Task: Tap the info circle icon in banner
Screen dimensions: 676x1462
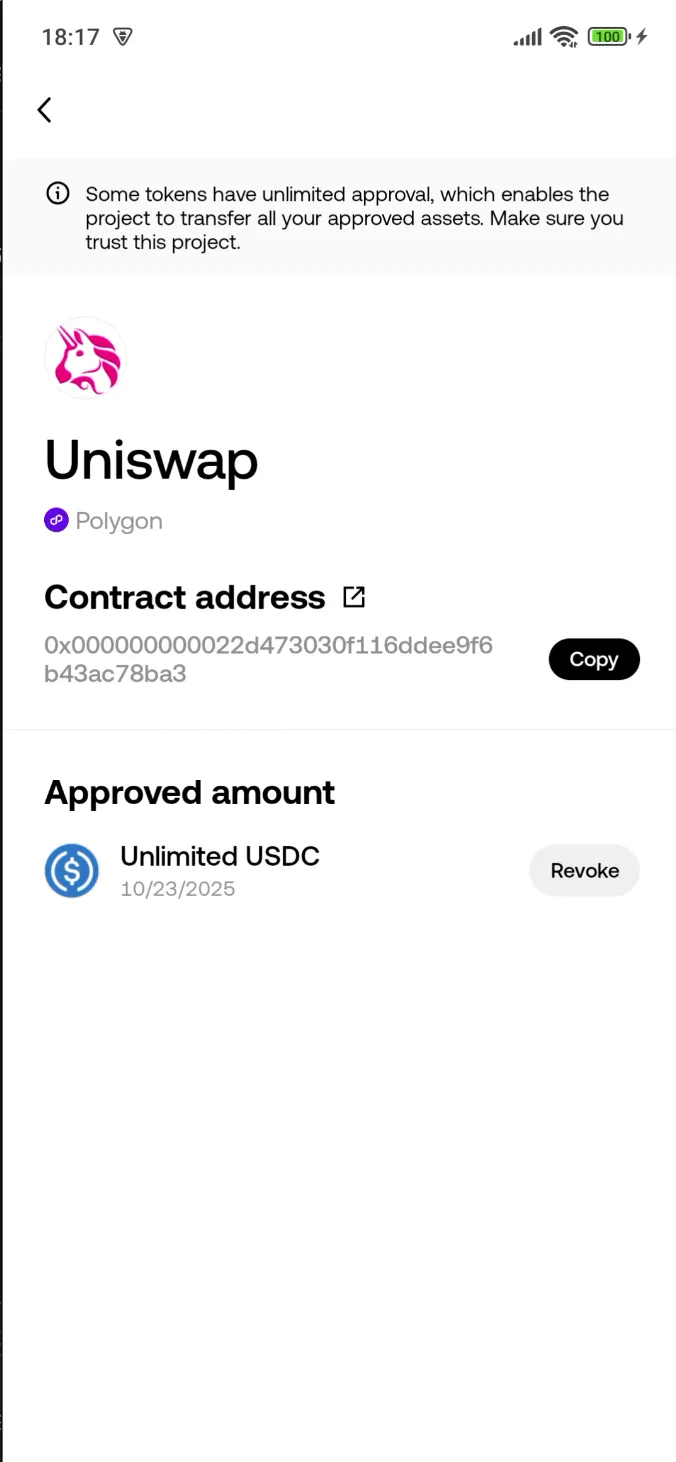Action: (58, 193)
